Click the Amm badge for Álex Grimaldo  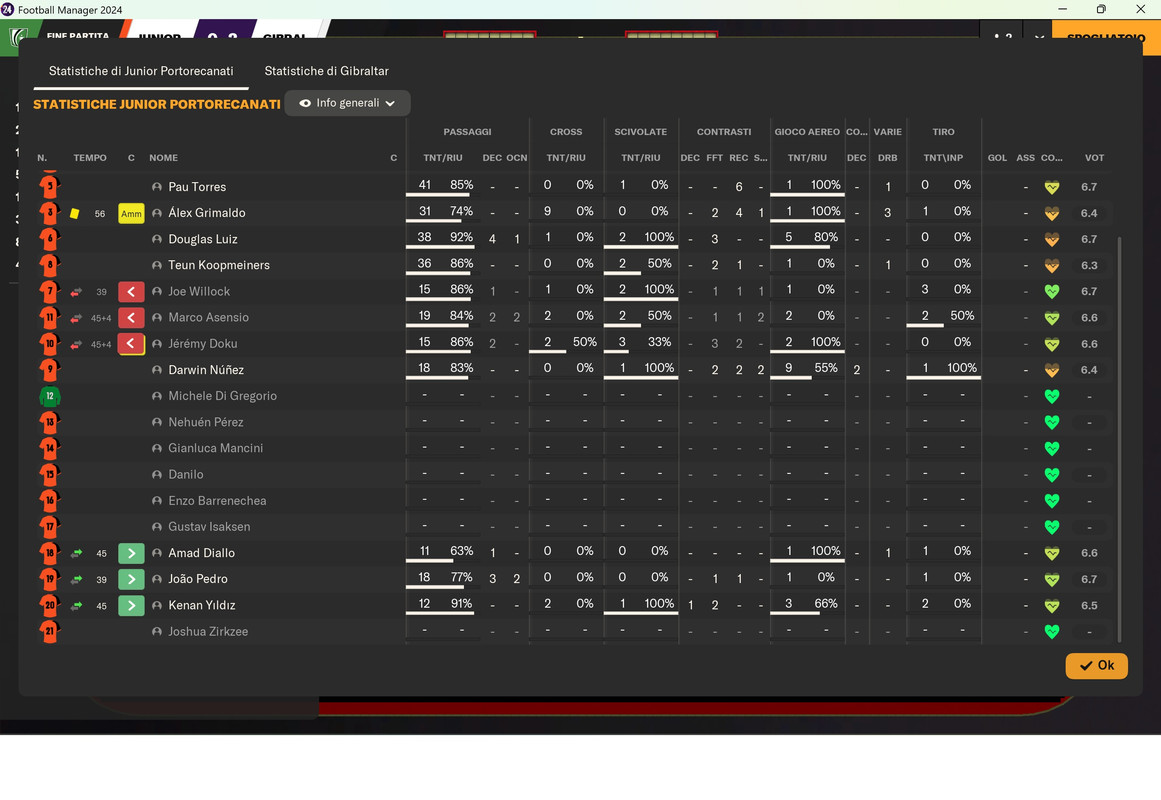coord(131,213)
